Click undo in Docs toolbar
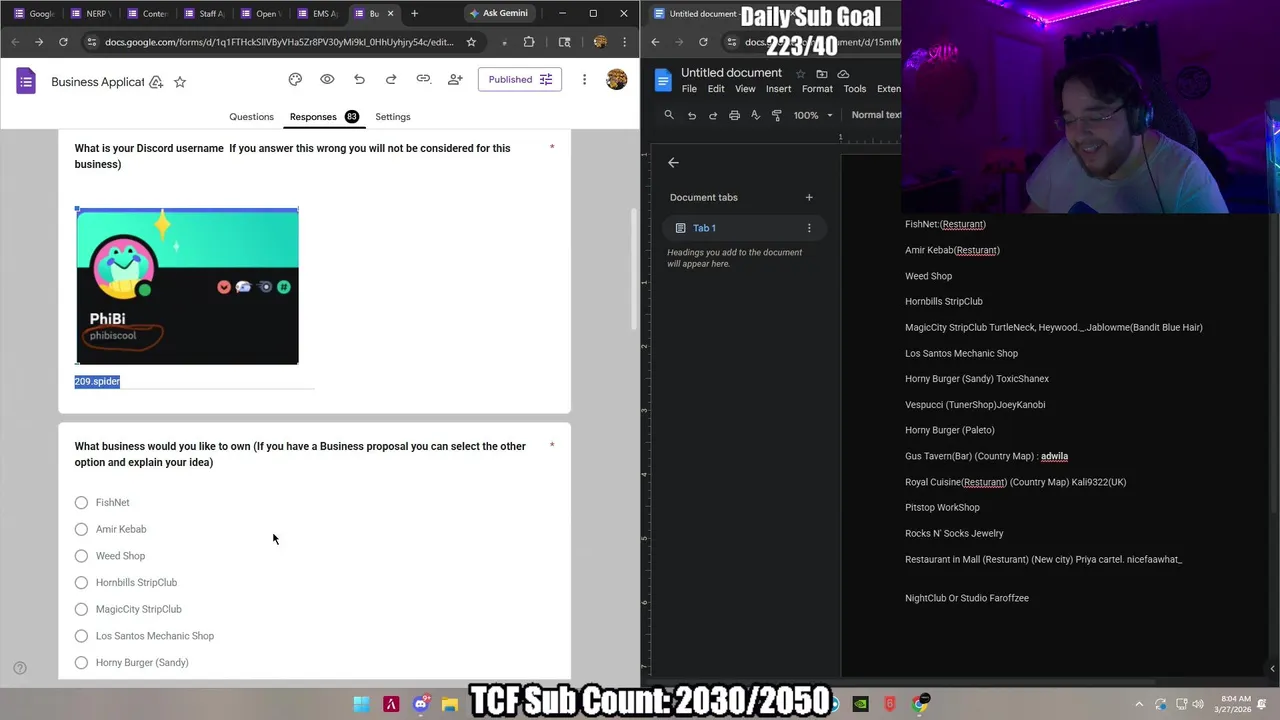Viewport: 1280px width, 720px height. (691, 115)
